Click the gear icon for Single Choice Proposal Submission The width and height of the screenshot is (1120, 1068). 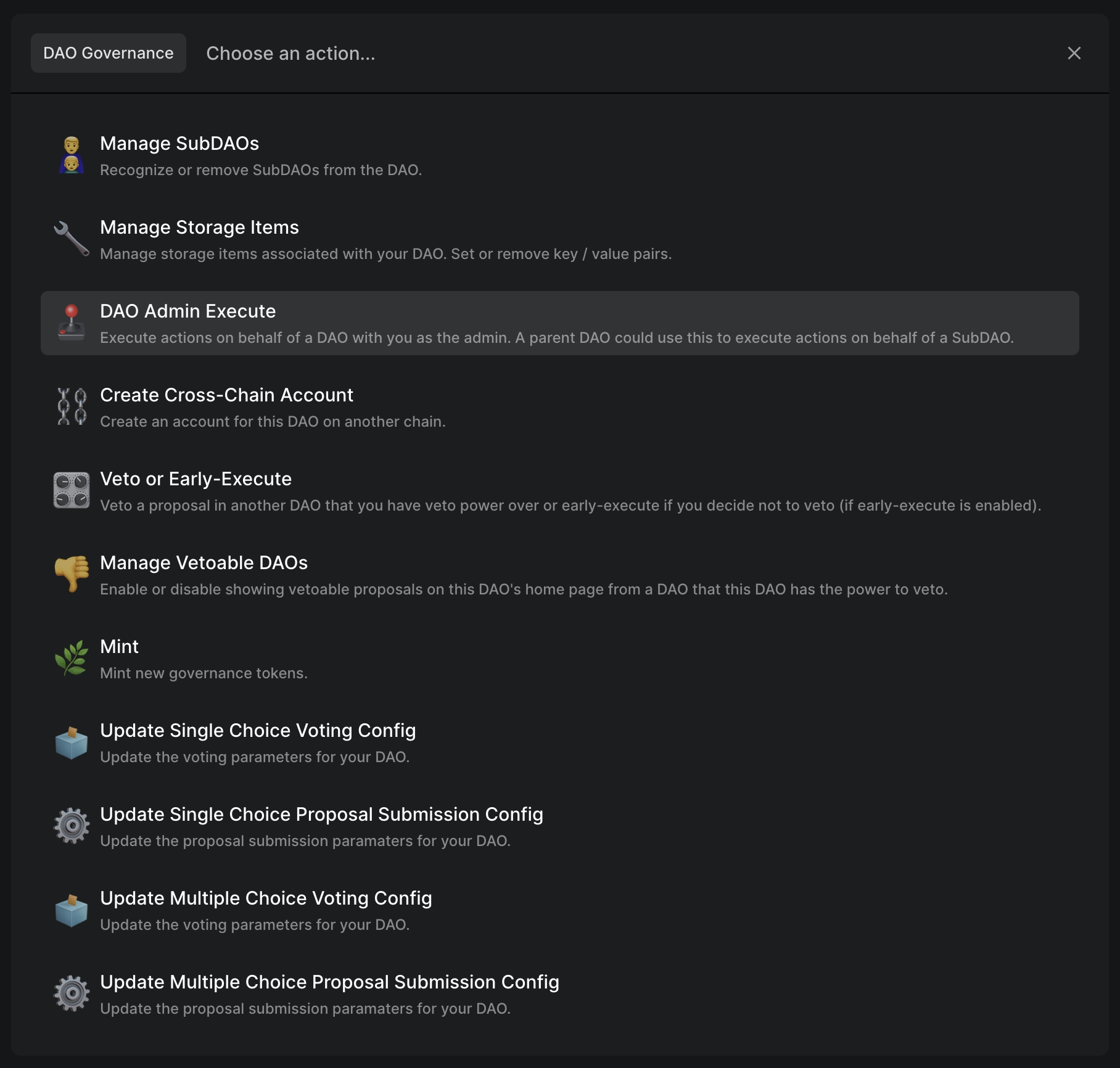(72, 826)
